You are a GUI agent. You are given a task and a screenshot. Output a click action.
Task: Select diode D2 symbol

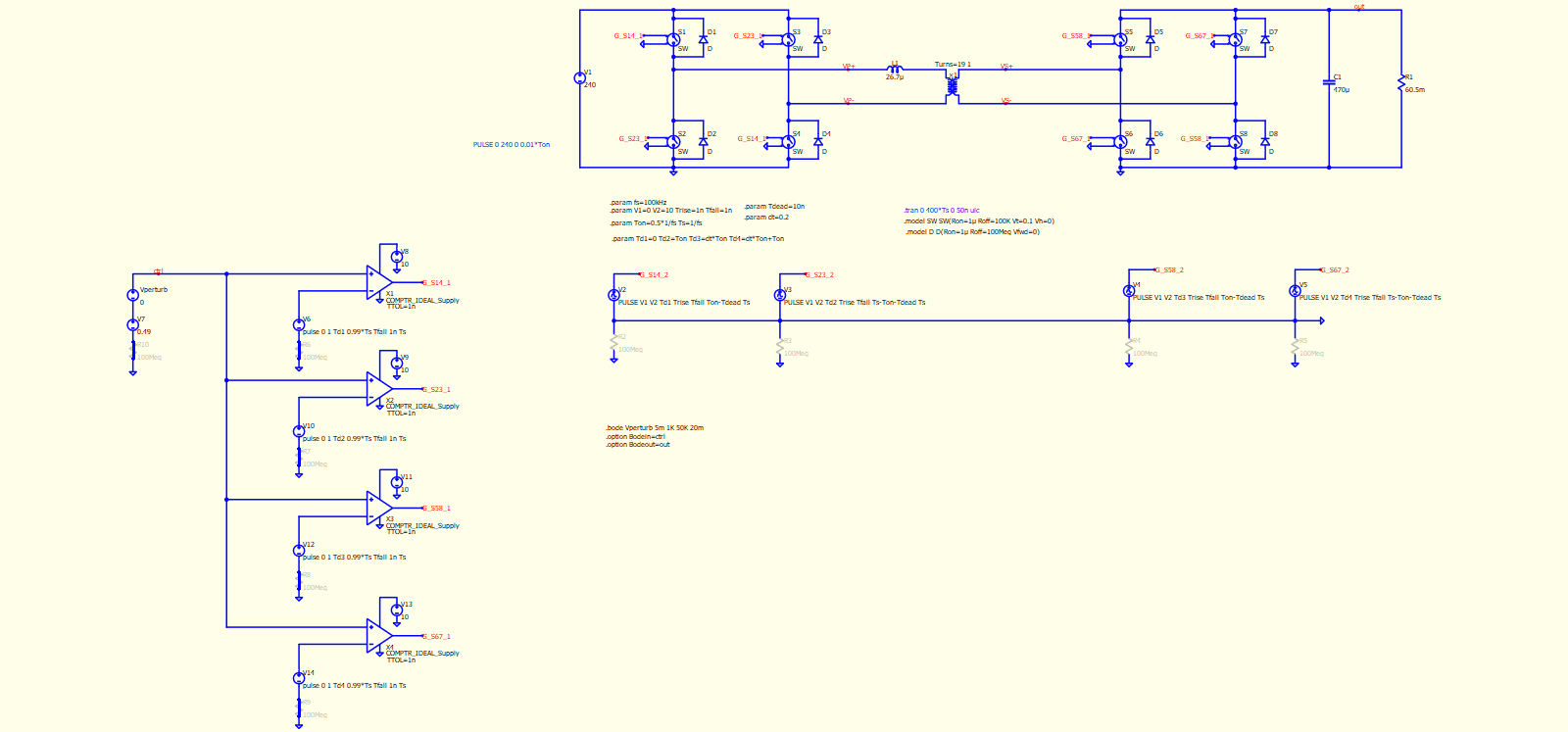pyautogui.click(x=703, y=142)
